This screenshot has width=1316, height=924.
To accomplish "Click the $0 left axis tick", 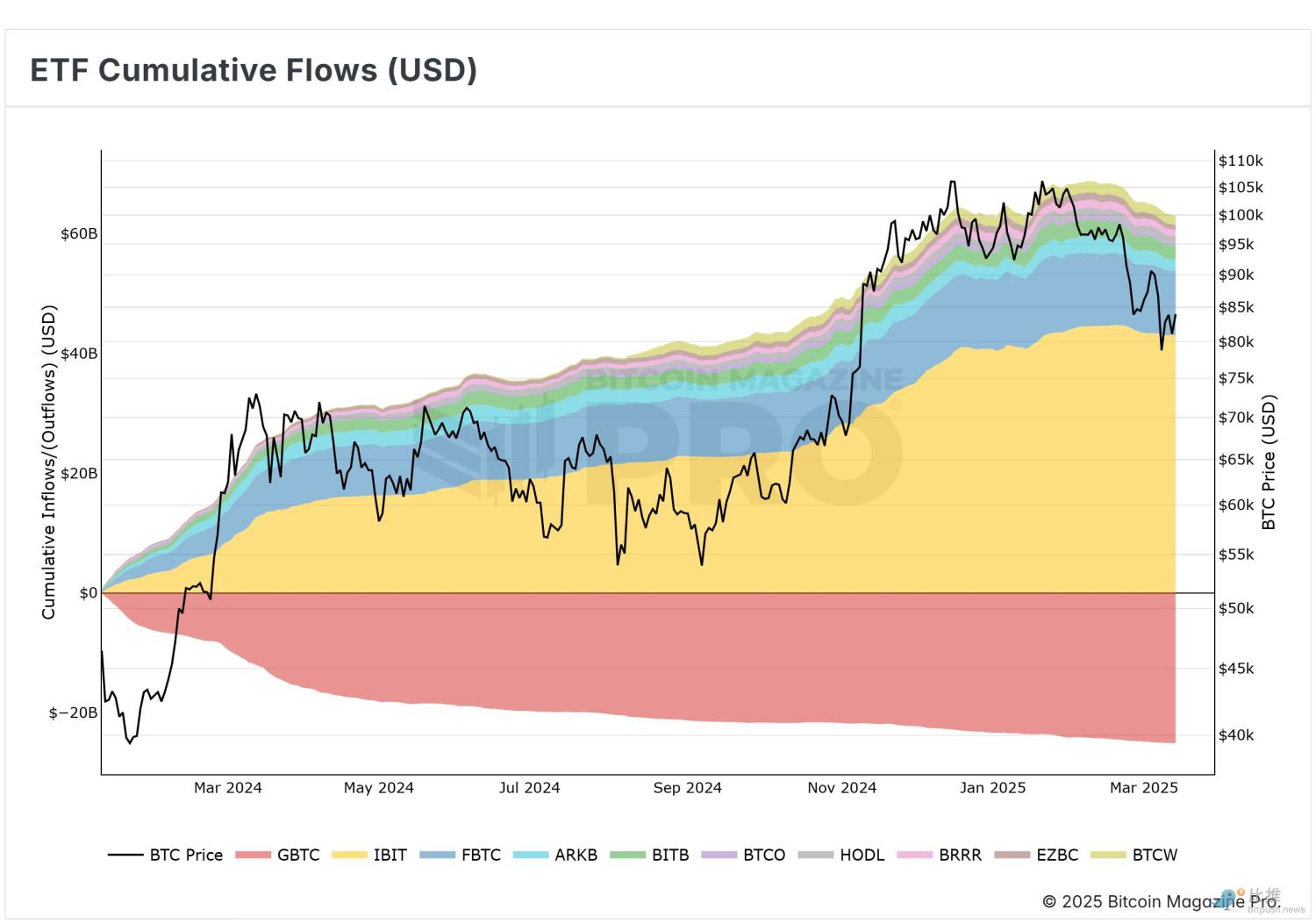I will pyautogui.click(x=89, y=593).
